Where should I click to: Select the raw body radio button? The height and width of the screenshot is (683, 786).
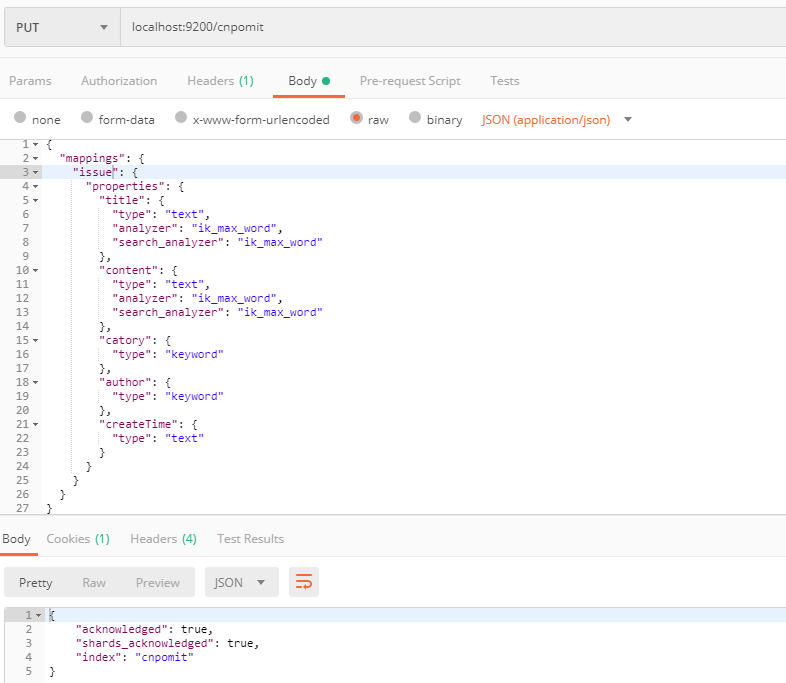point(356,118)
